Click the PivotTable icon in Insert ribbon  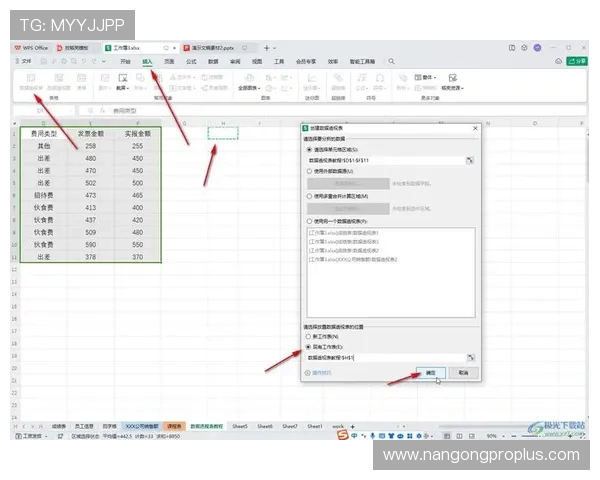(31, 78)
